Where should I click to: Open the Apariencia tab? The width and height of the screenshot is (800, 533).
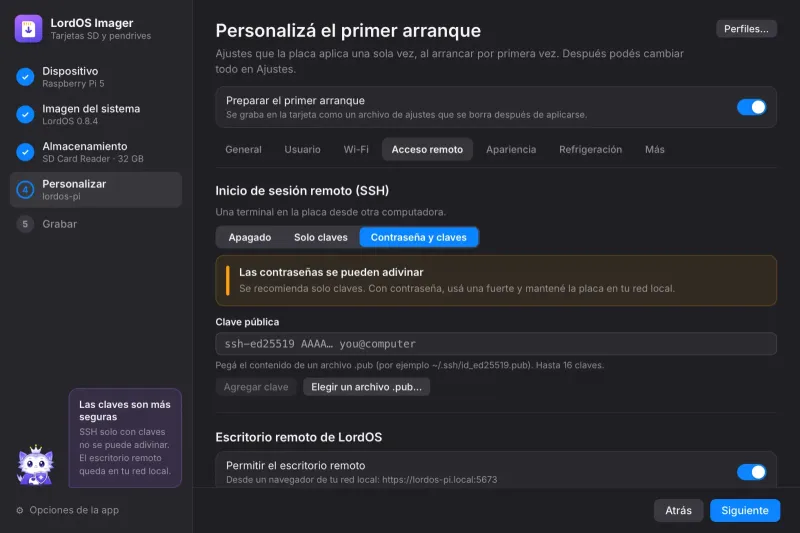tap(511, 149)
